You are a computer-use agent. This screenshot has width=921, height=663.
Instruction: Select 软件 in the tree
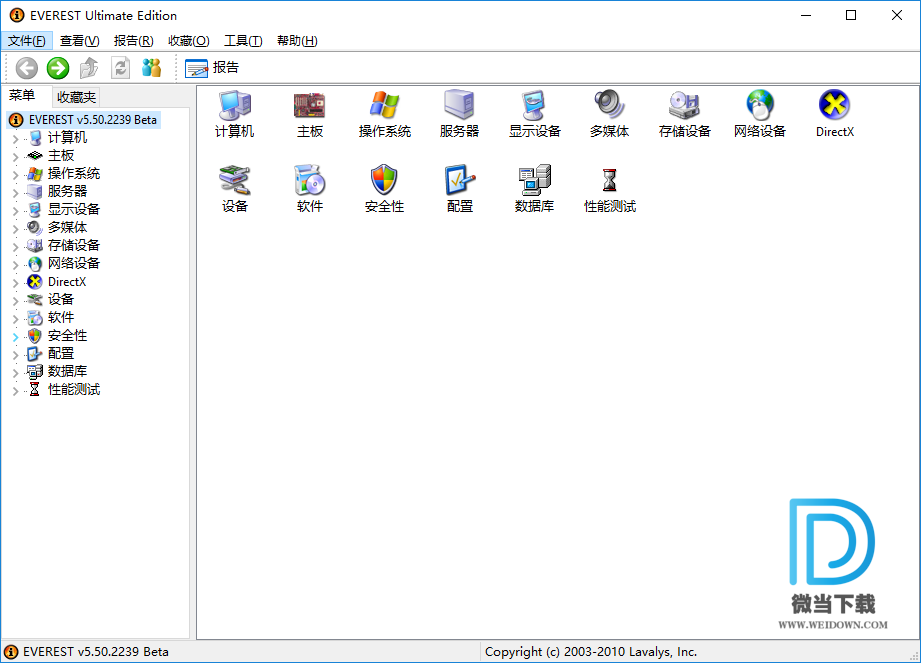(60, 318)
